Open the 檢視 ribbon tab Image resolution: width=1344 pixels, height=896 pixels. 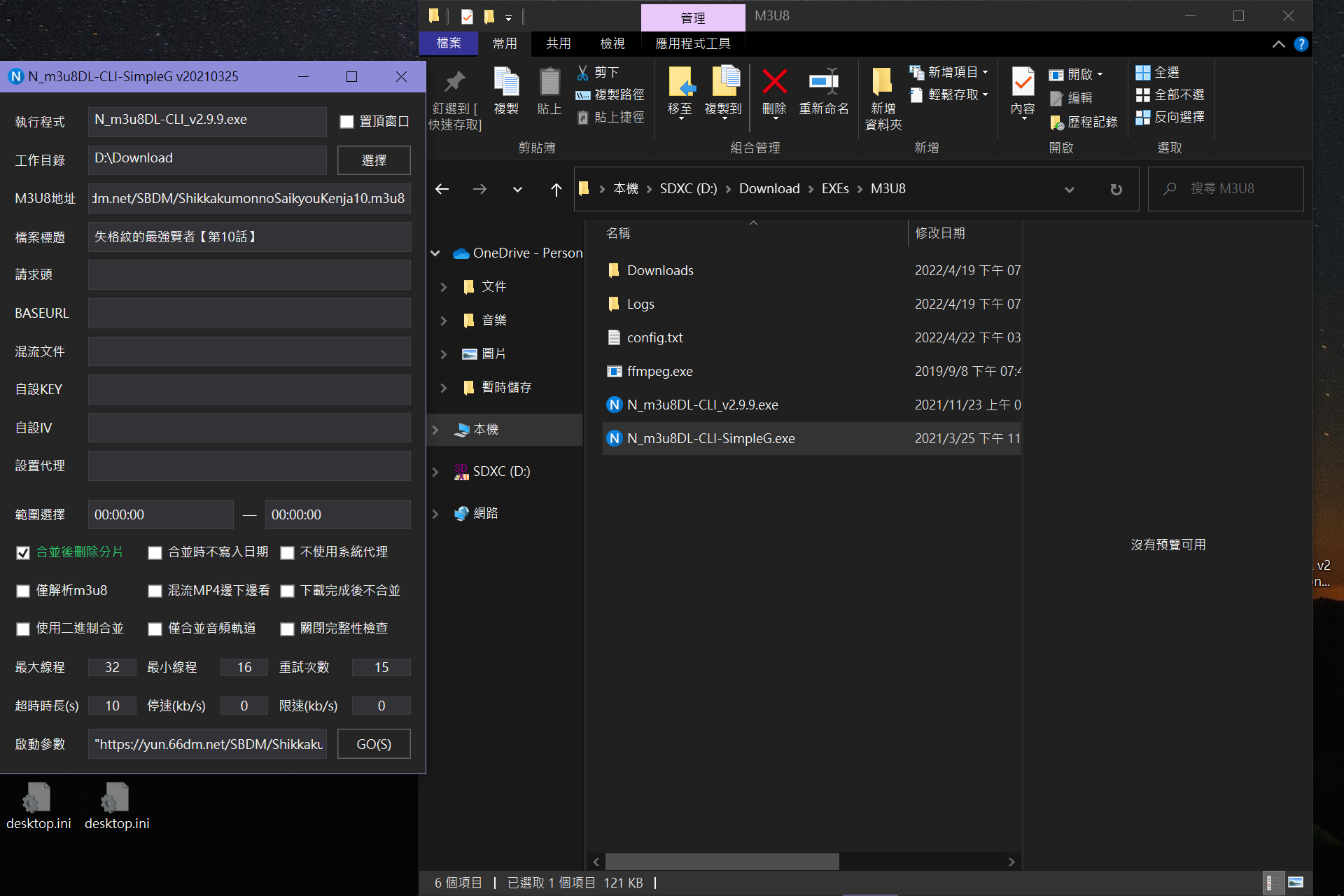click(x=612, y=43)
